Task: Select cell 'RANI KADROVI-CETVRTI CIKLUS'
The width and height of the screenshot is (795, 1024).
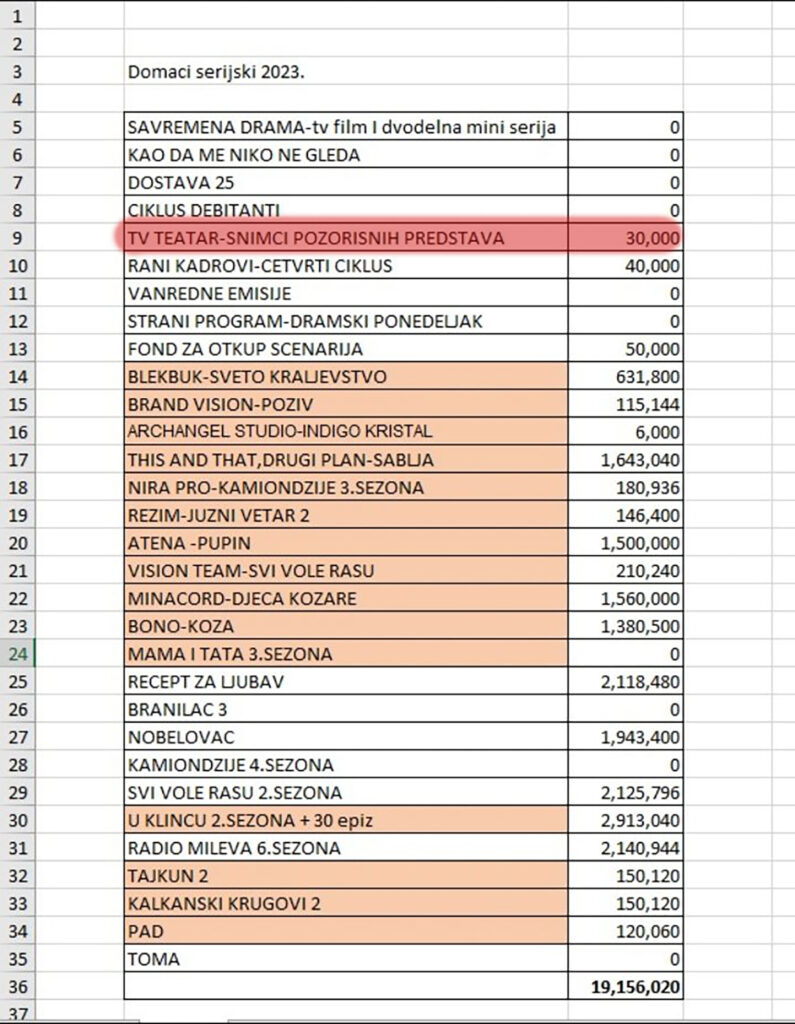Action: [x=346, y=266]
